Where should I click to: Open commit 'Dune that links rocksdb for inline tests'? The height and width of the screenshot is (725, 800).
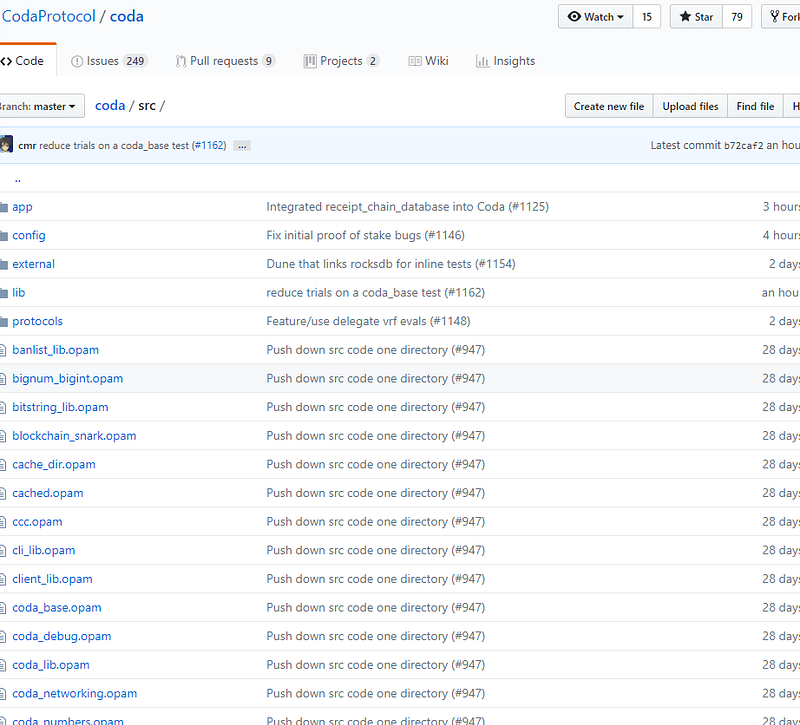click(x=391, y=264)
